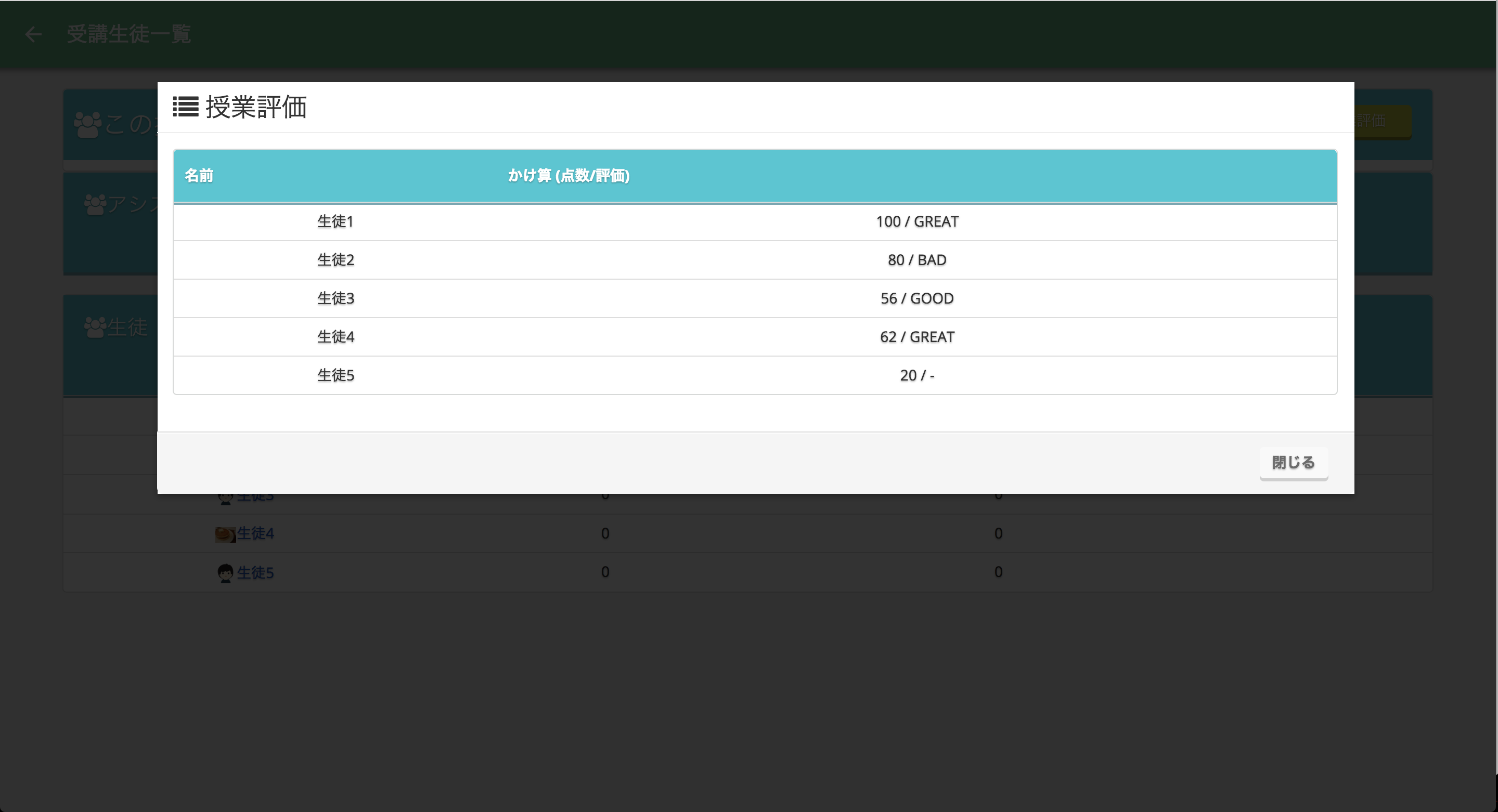
Task: Click the group icon in the アシ panel
Action: coord(95,204)
